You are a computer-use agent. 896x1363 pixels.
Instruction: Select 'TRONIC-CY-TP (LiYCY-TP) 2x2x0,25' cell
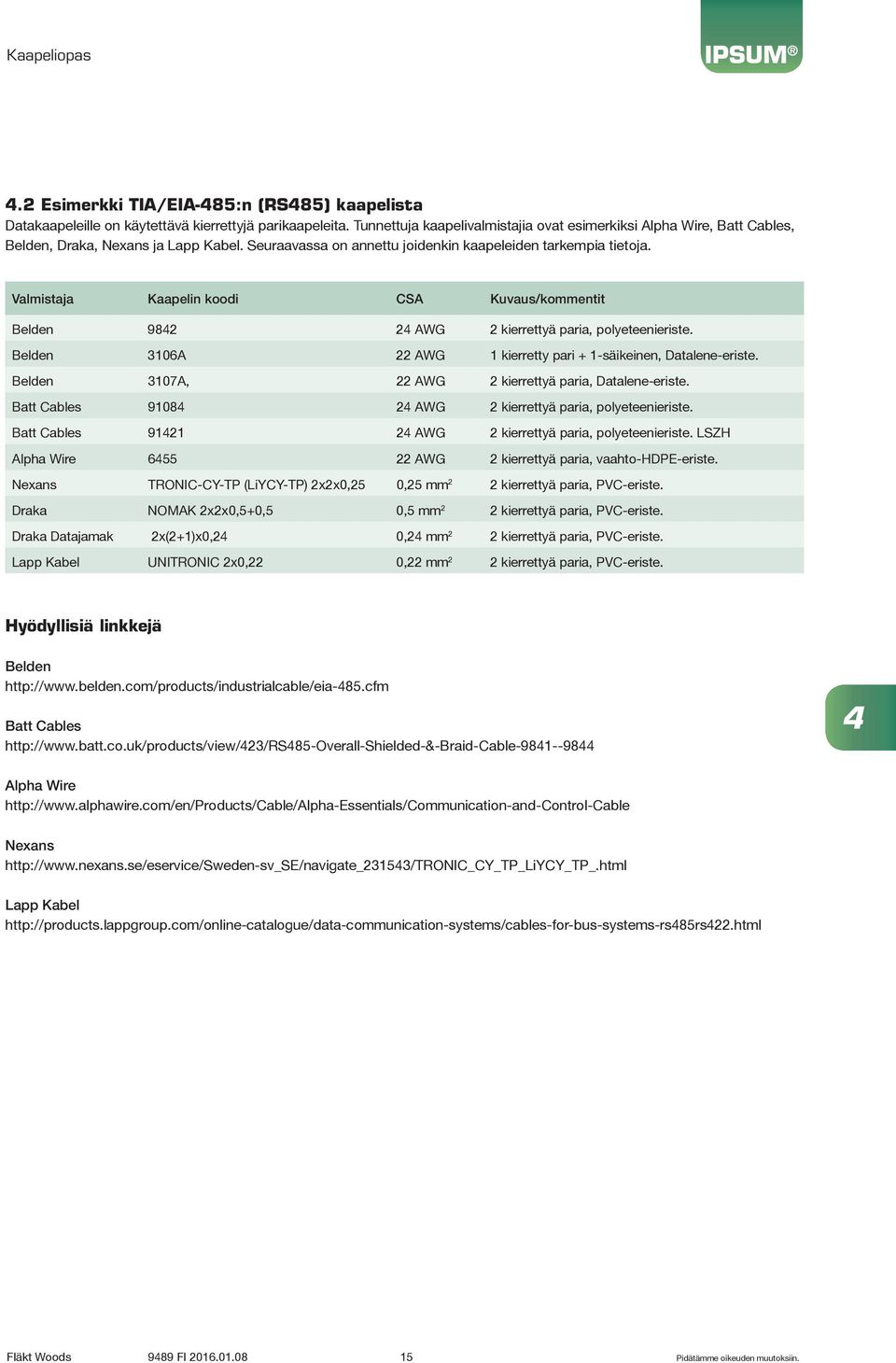[257, 485]
